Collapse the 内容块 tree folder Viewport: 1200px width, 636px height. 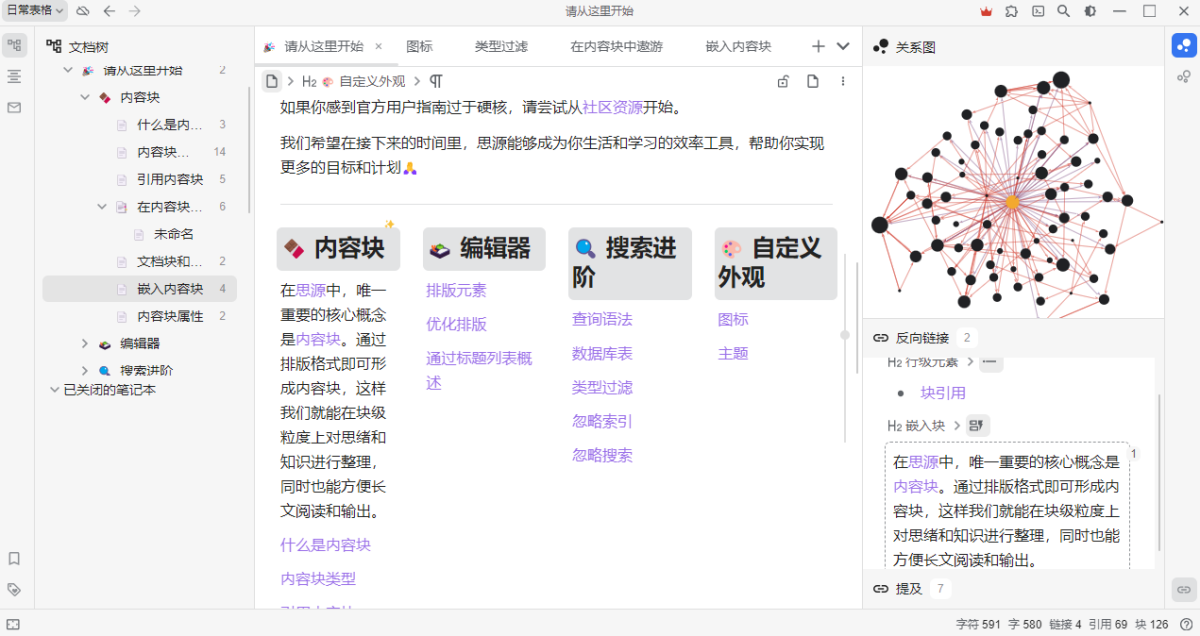click(x=85, y=98)
